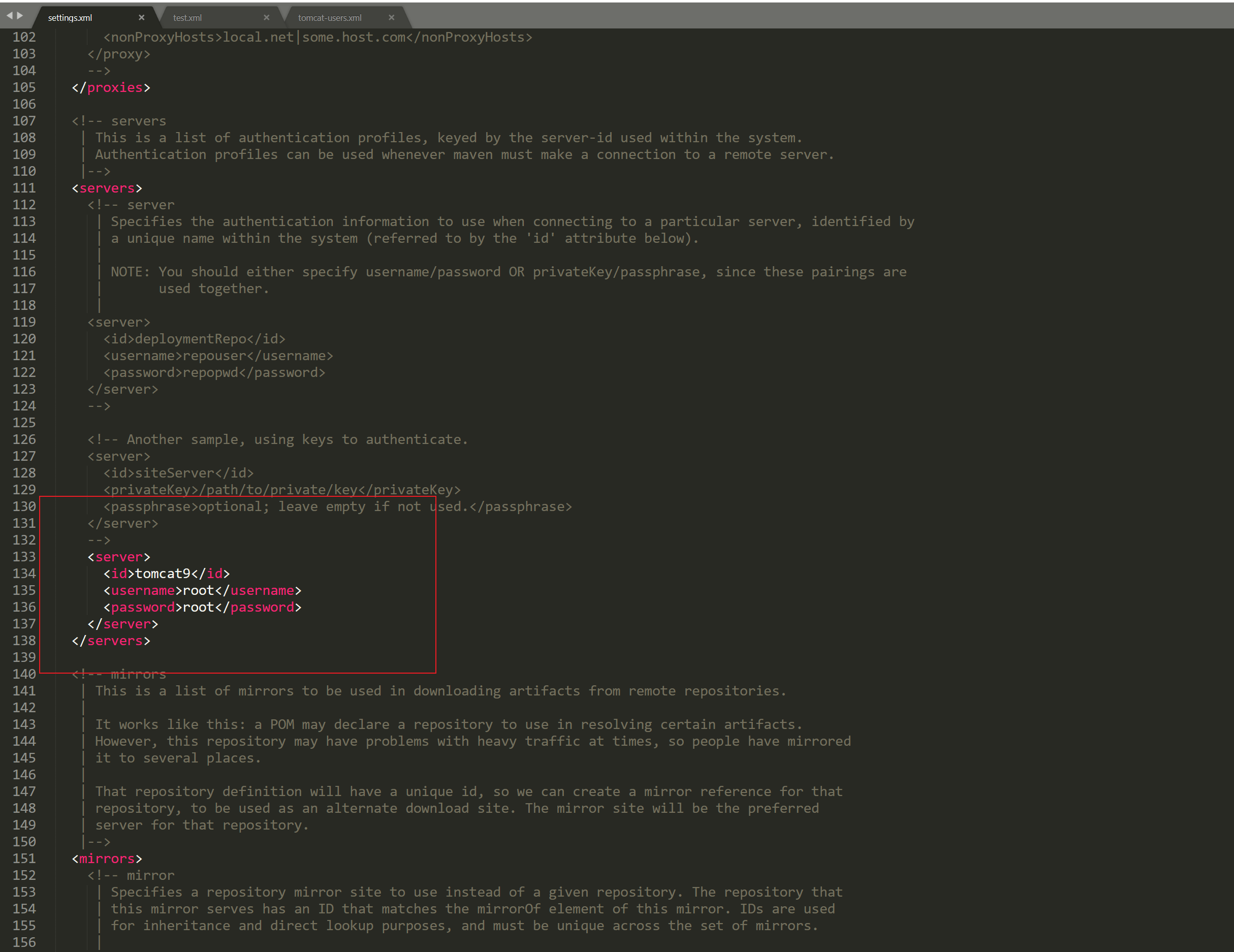Click the deploymentRepo id text
Image resolution: width=1234 pixels, height=952 pixels.
coord(191,338)
